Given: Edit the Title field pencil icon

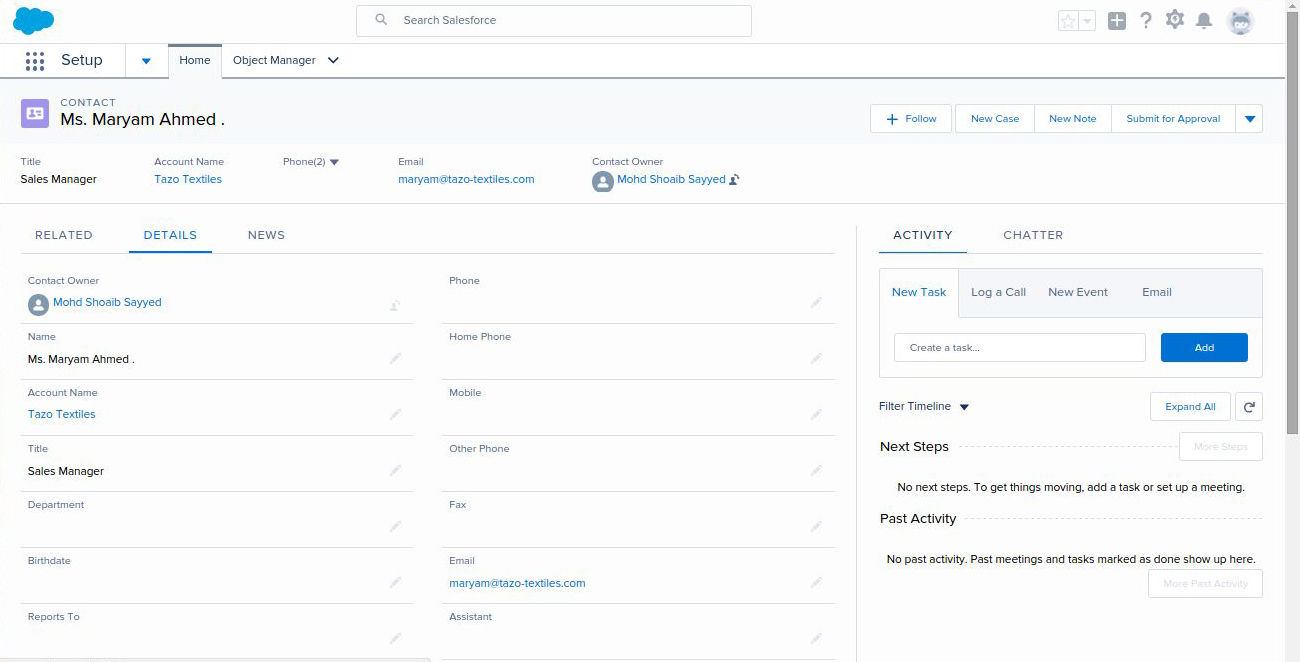Looking at the screenshot, I should click(x=395, y=470).
